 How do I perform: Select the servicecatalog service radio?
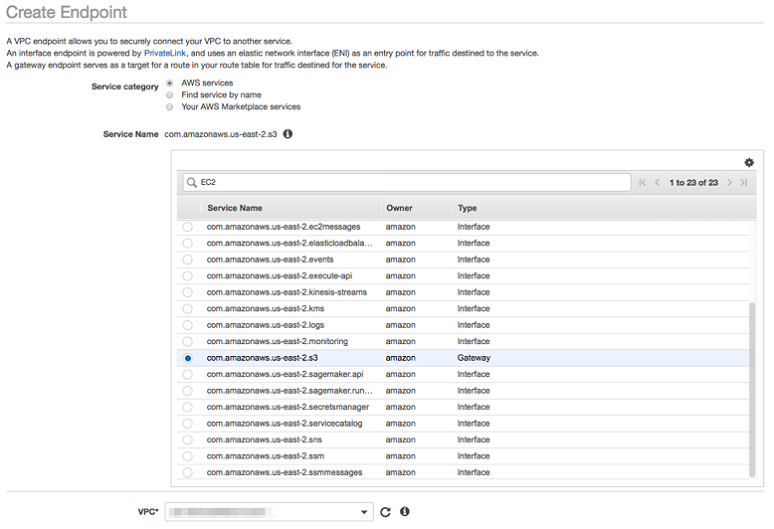pyautogui.click(x=188, y=423)
